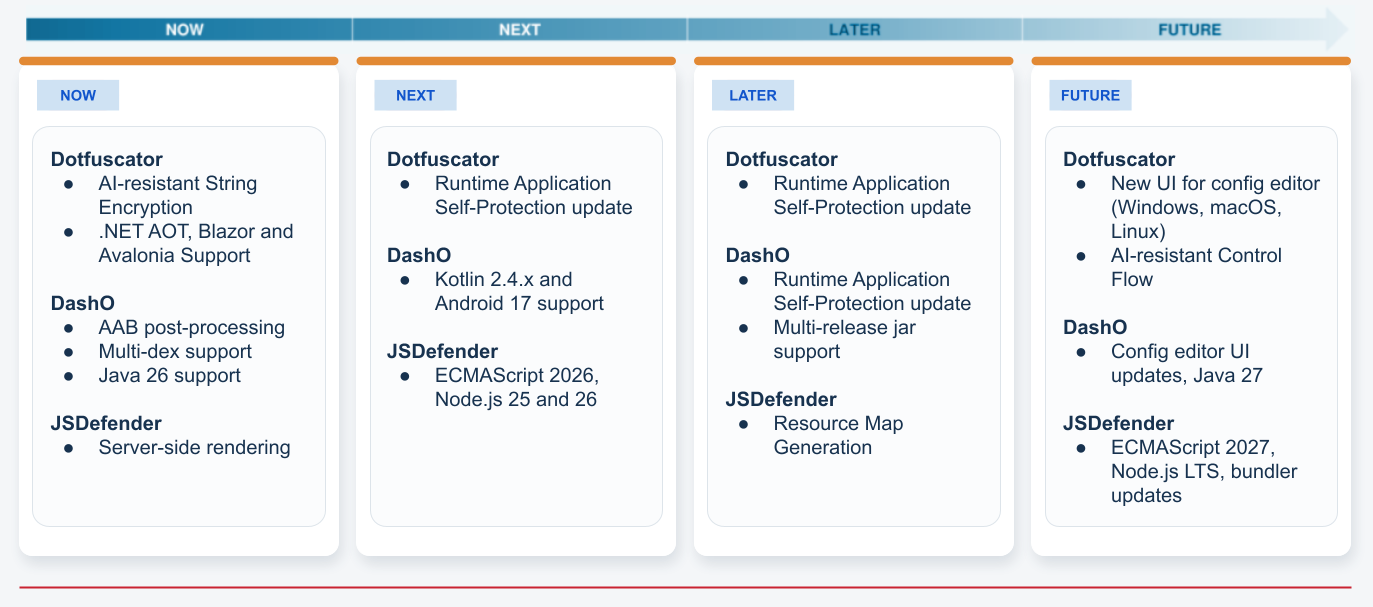Screen dimensions: 1373x607
Task: Select the "Resource Map Generation" item
Action: [x=838, y=435]
